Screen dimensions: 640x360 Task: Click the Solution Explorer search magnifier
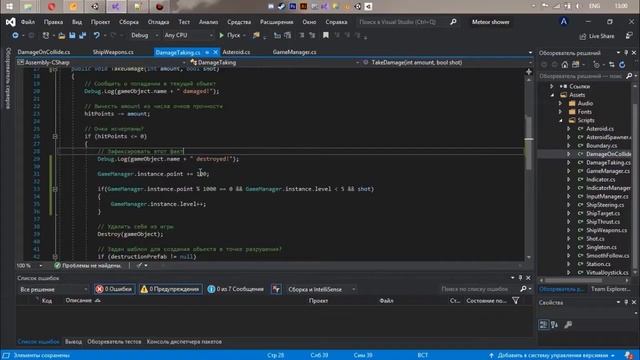pos(629,76)
